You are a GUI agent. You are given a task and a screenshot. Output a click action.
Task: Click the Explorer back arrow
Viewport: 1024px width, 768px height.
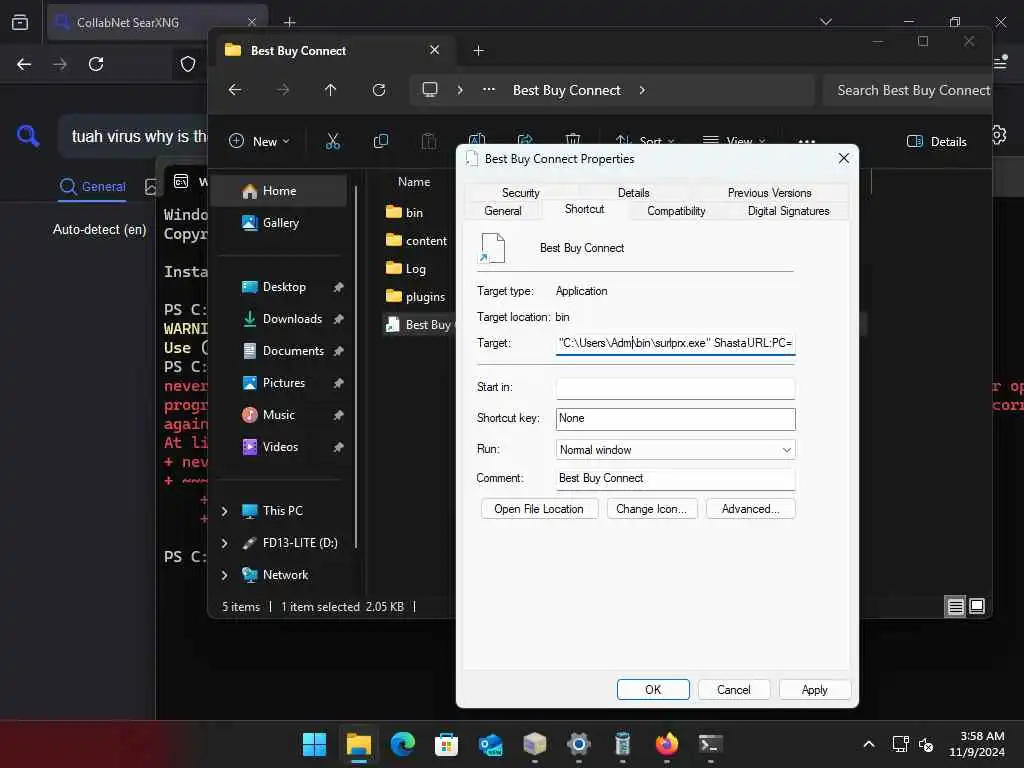[x=235, y=89]
